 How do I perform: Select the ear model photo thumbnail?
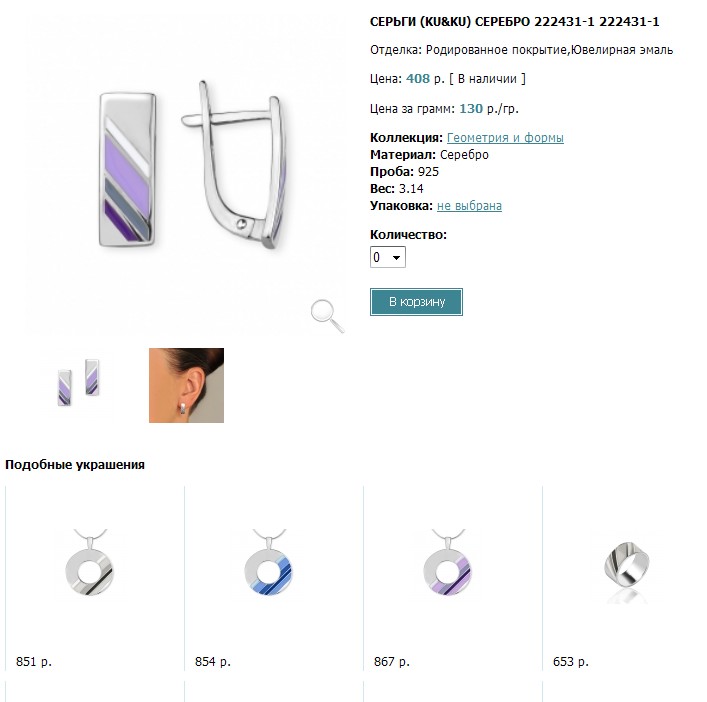pyautogui.click(x=186, y=385)
